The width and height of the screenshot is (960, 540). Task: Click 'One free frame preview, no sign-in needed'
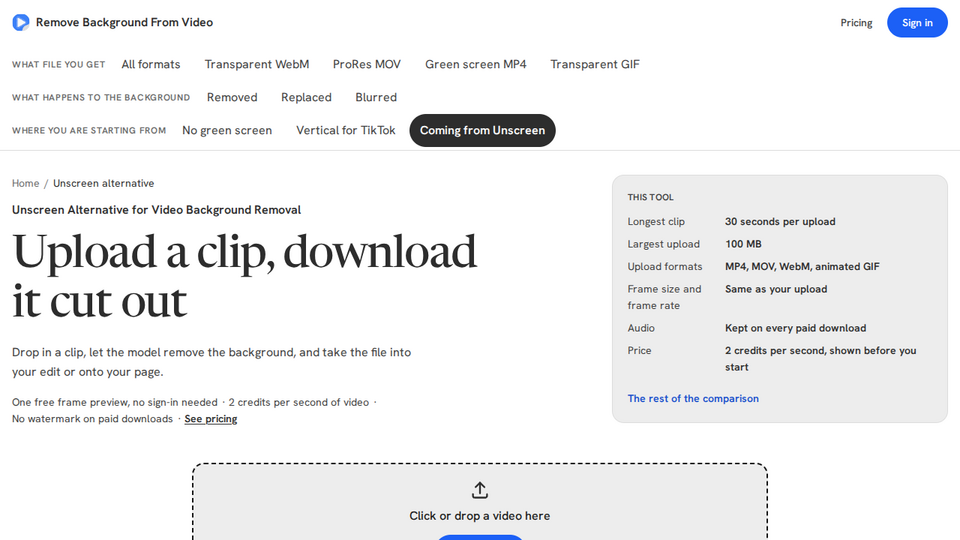[114, 402]
